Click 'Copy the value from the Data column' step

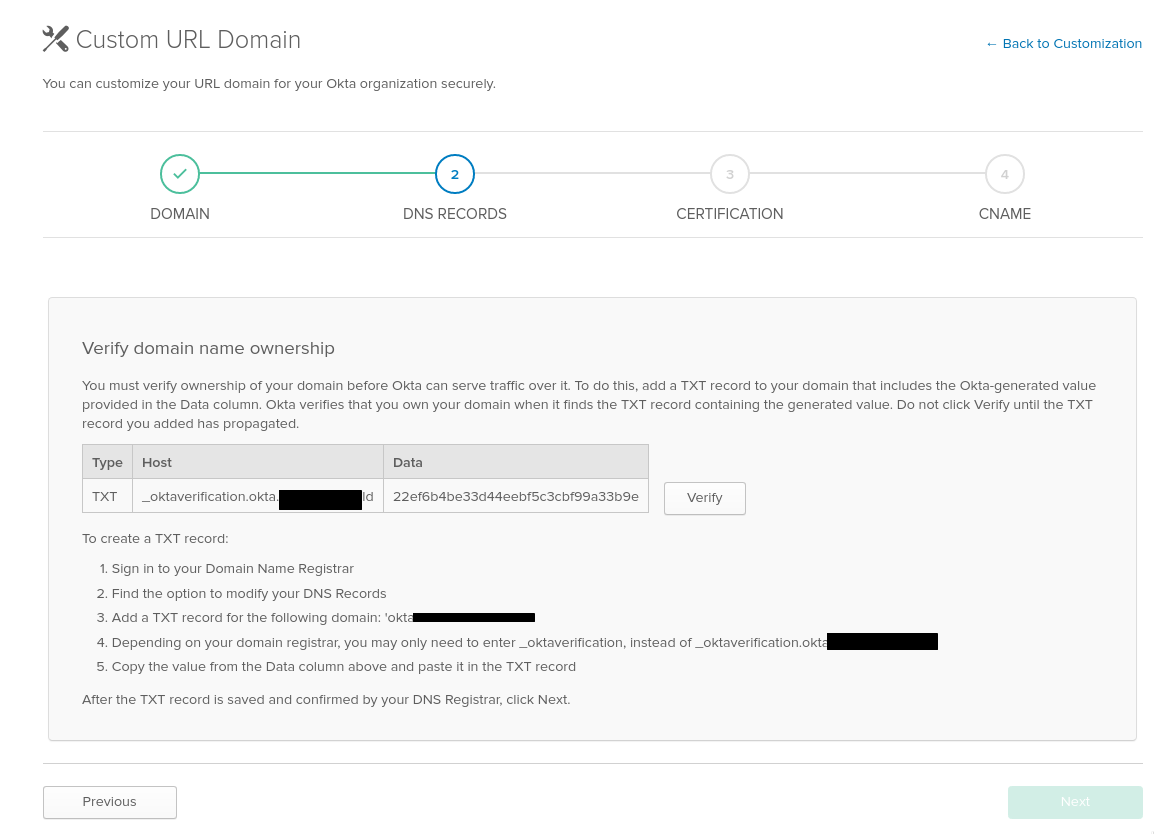(344, 666)
